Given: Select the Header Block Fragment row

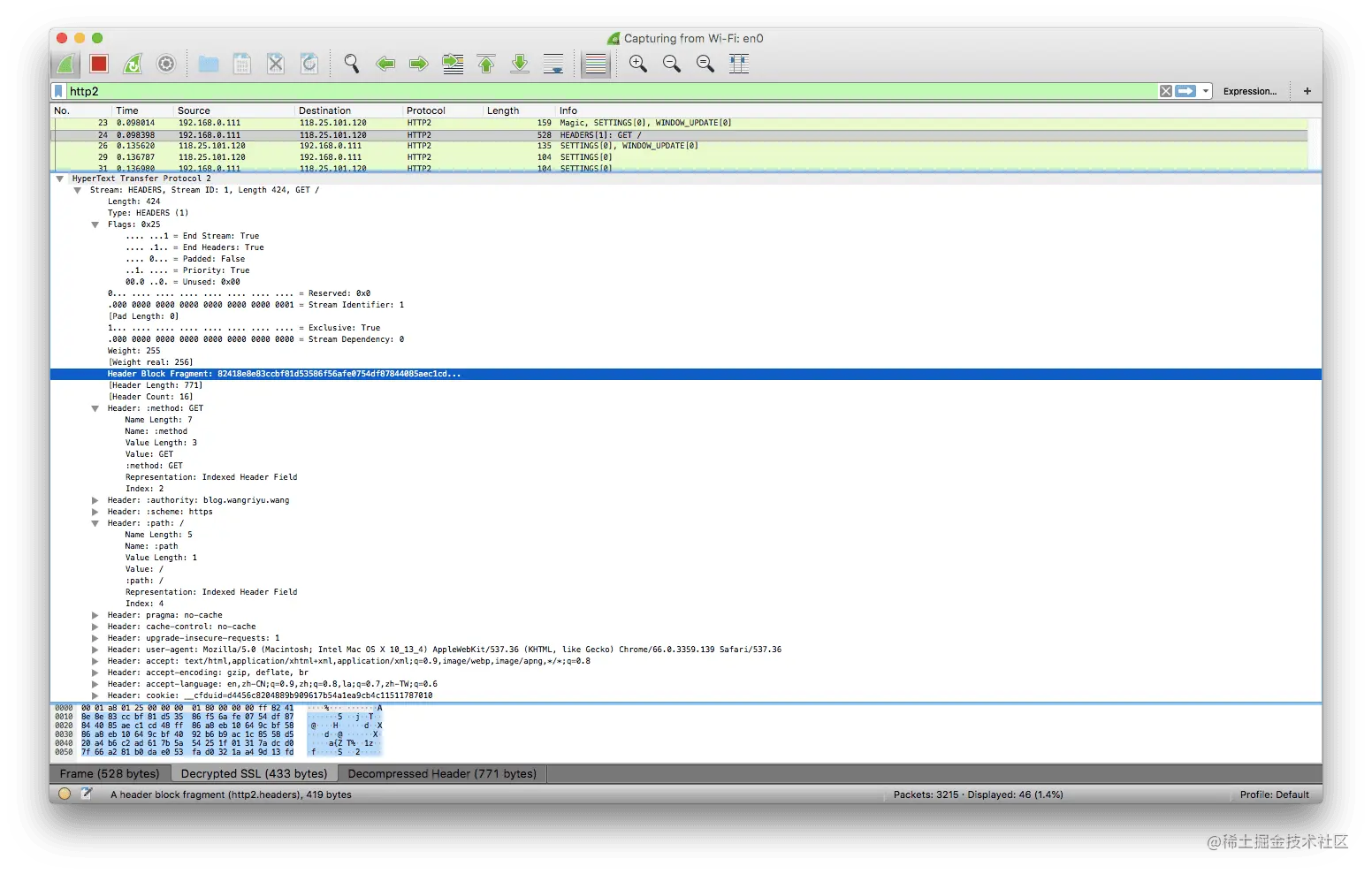Looking at the screenshot, I should [686, 374].
